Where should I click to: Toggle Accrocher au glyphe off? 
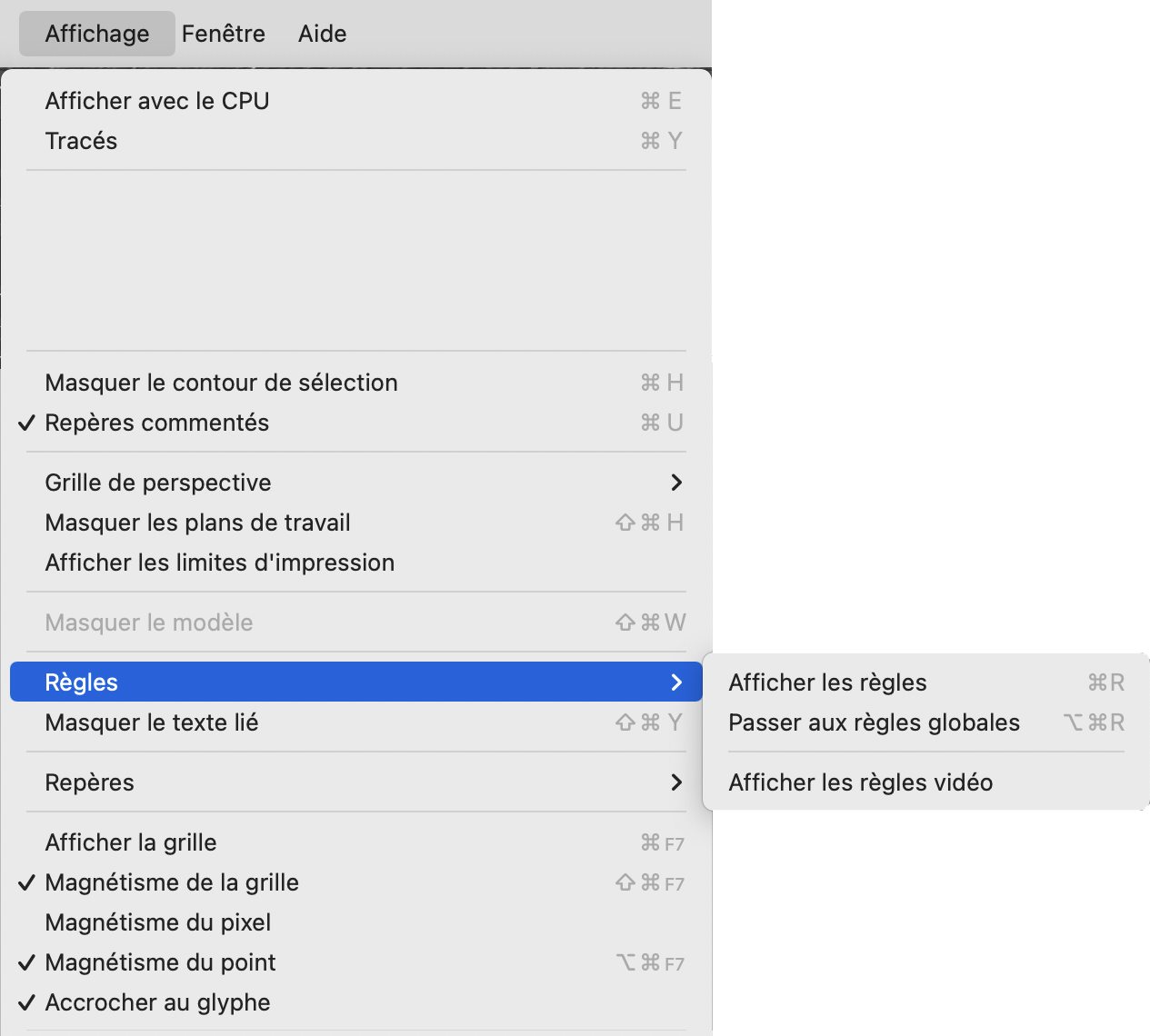pyautogui.click(x=157, y=1002)
